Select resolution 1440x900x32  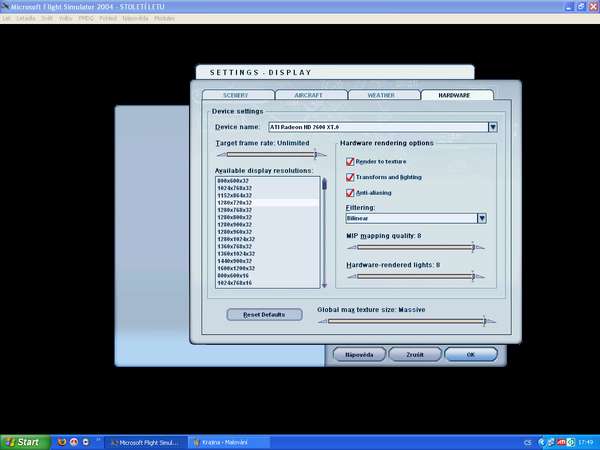coord(267,261)
